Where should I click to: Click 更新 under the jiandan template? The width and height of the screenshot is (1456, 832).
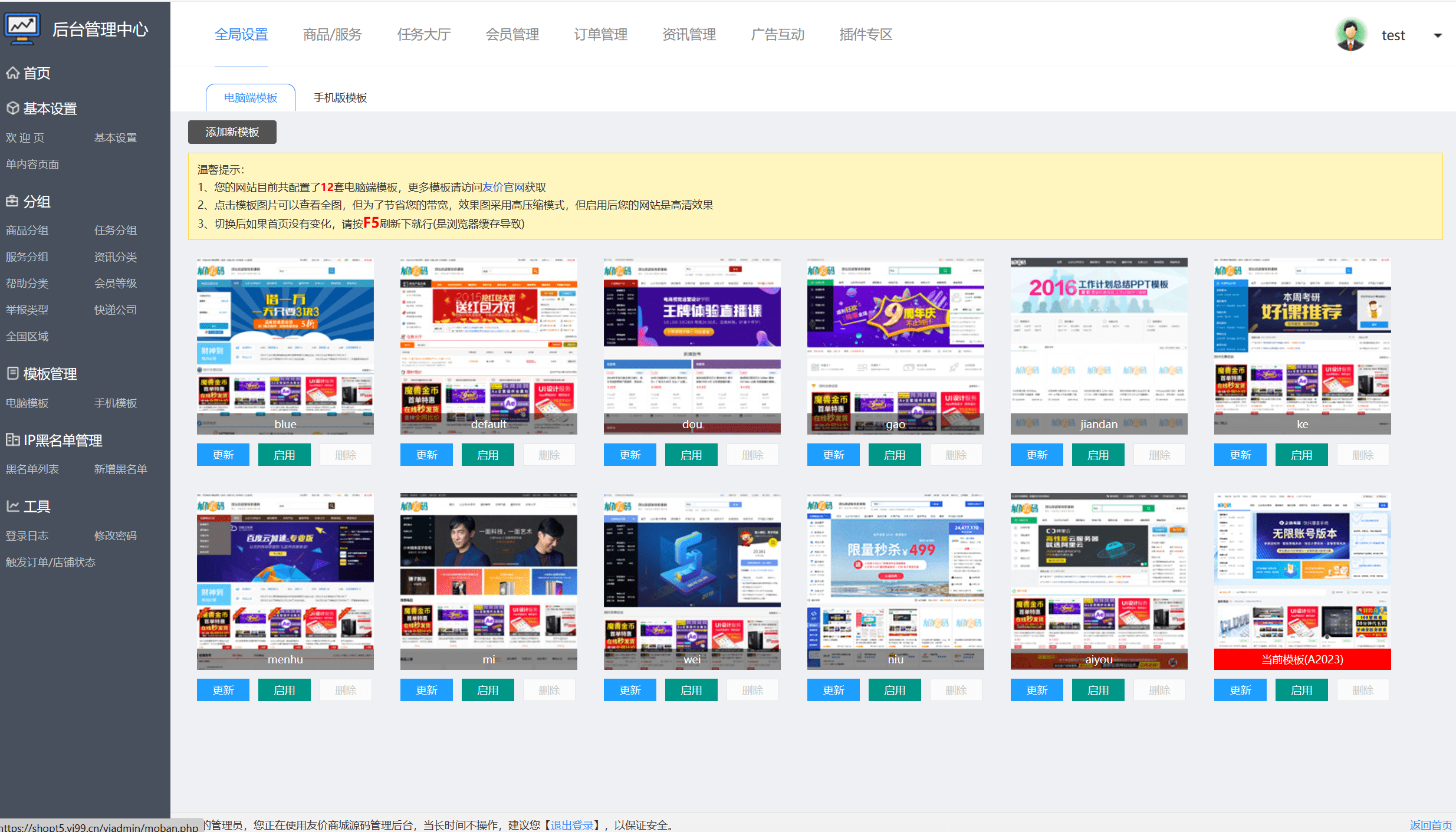click(1037, 455)
